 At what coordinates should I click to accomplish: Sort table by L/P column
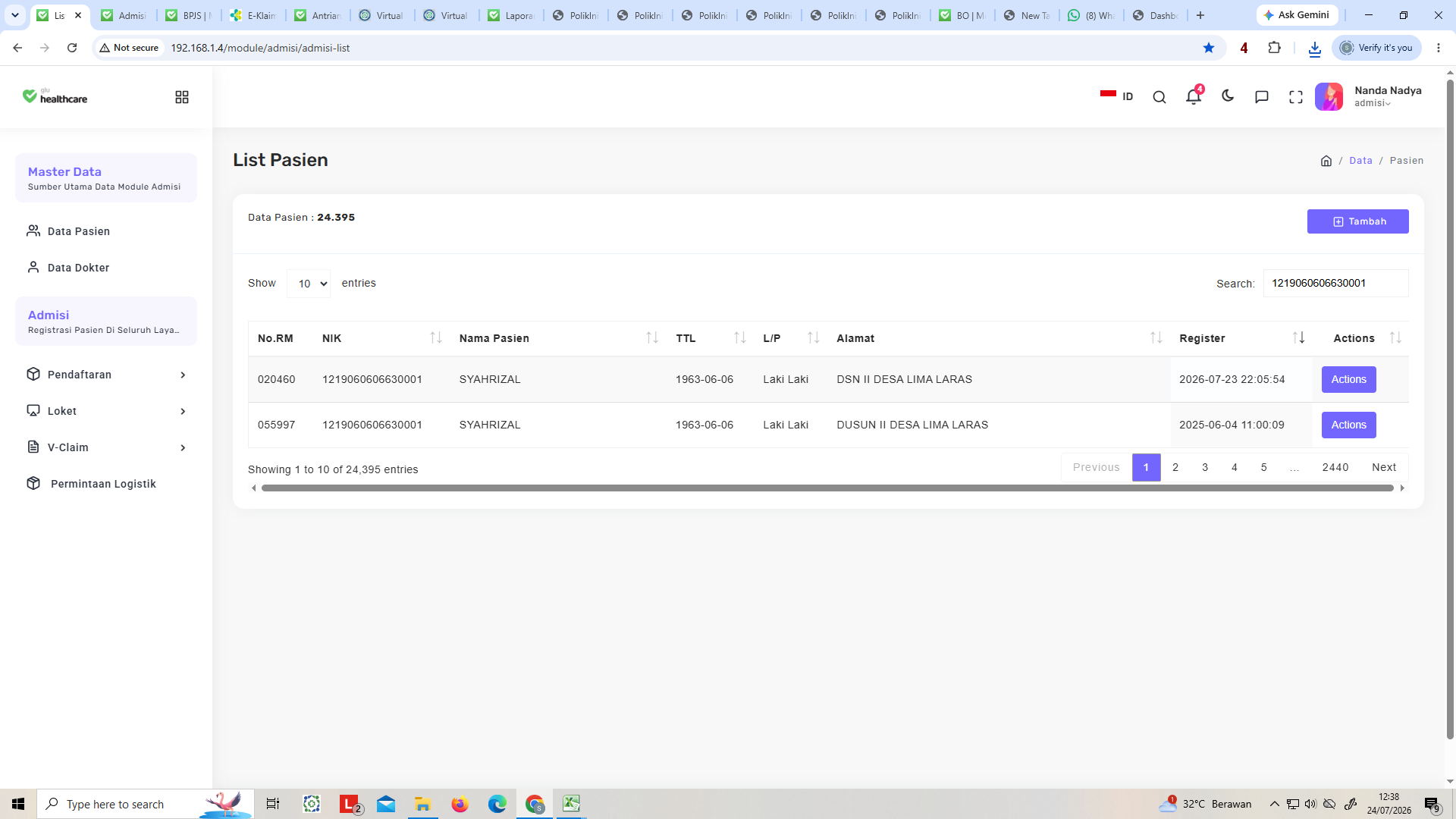tap(791, 338)
